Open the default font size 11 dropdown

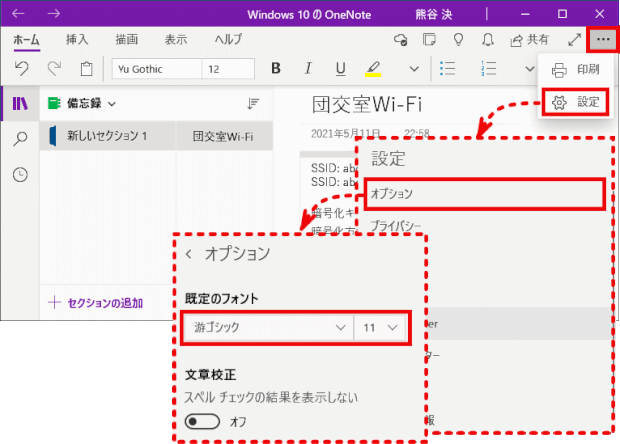(381, 327)
